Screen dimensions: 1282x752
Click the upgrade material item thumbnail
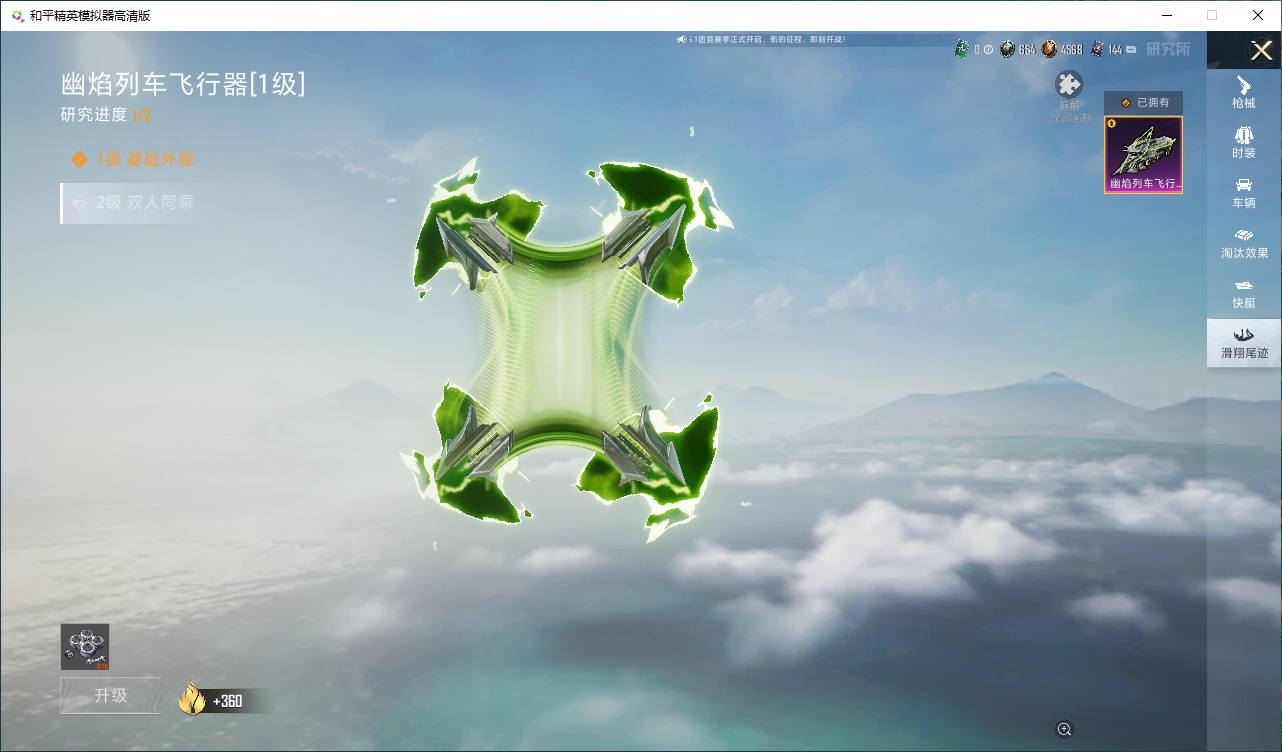pyautogui.click(x=85, y=647)
